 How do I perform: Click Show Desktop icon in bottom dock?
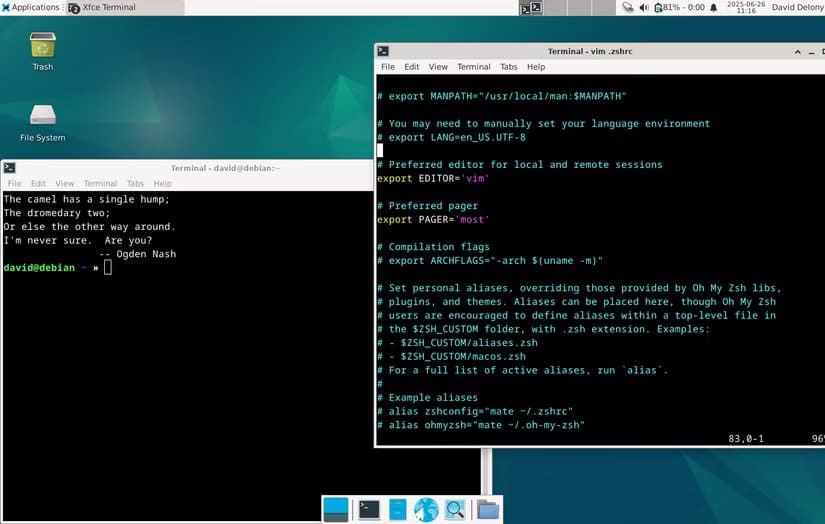click(335, 509)
